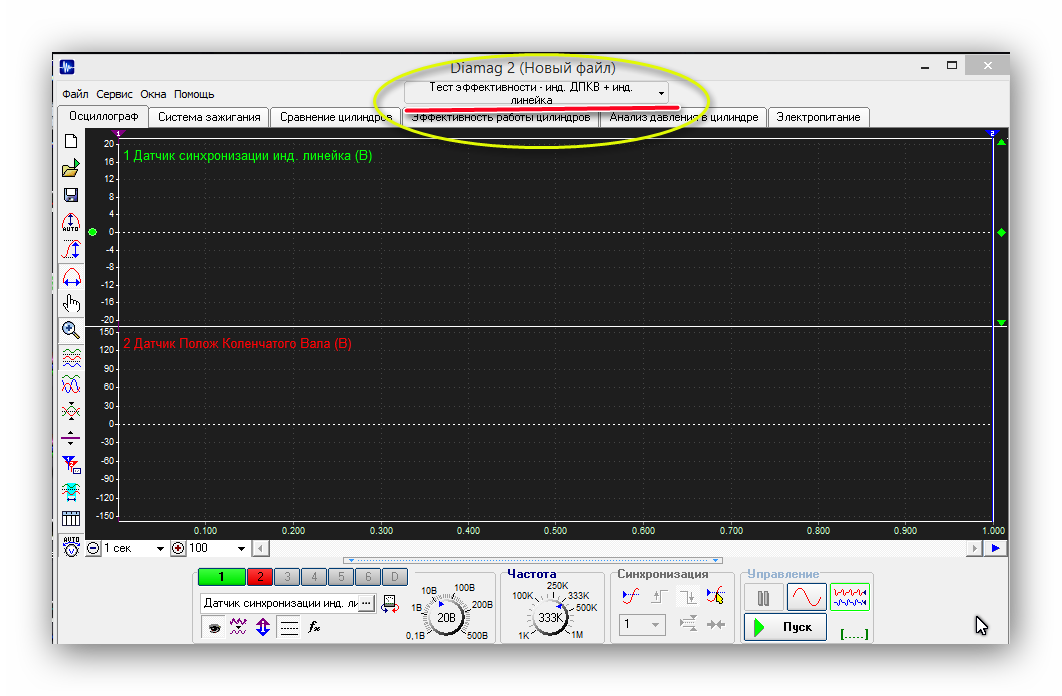Open the sync channel '1' dropdown
The image size is (1062, 696).
tap(642, 624)
